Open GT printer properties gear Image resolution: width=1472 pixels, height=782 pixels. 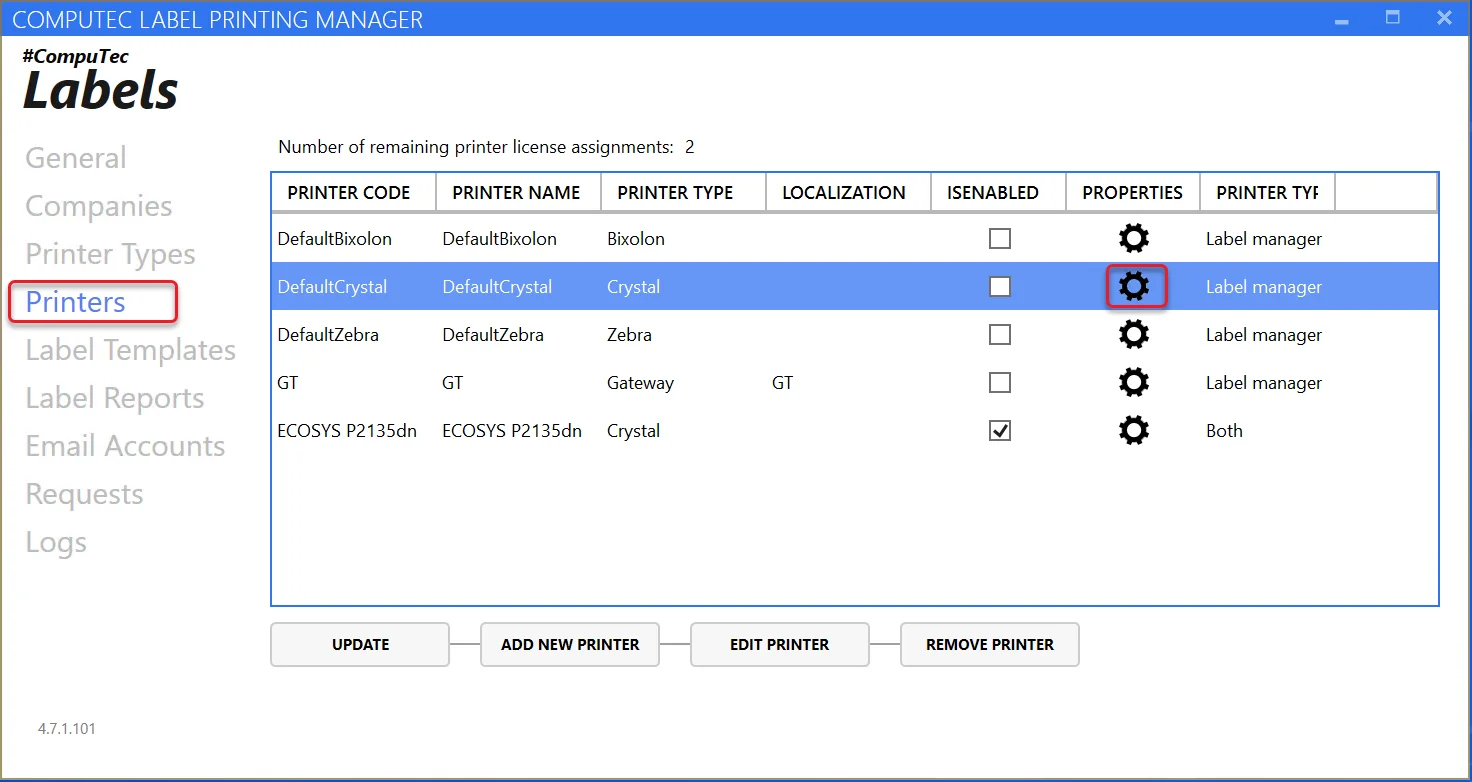1133,383
